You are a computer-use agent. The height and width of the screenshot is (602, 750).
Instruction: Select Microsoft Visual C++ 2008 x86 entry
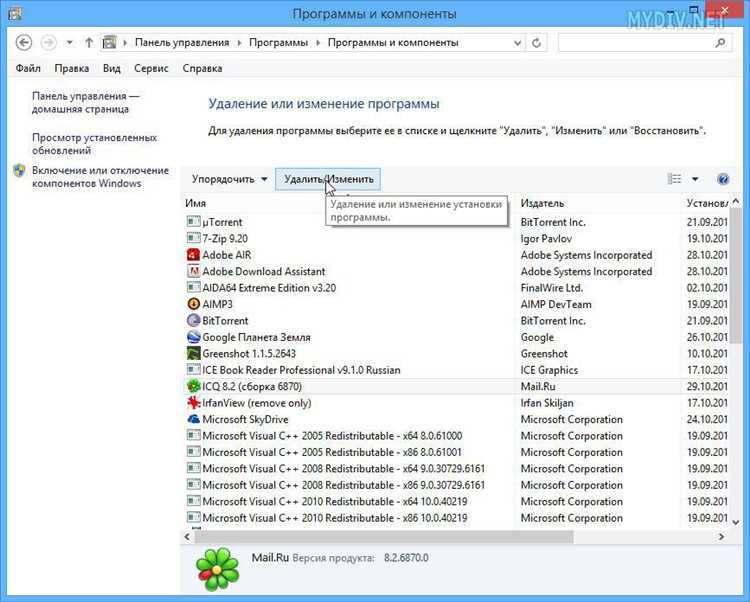pyautogui.click(x=343, y=485)
